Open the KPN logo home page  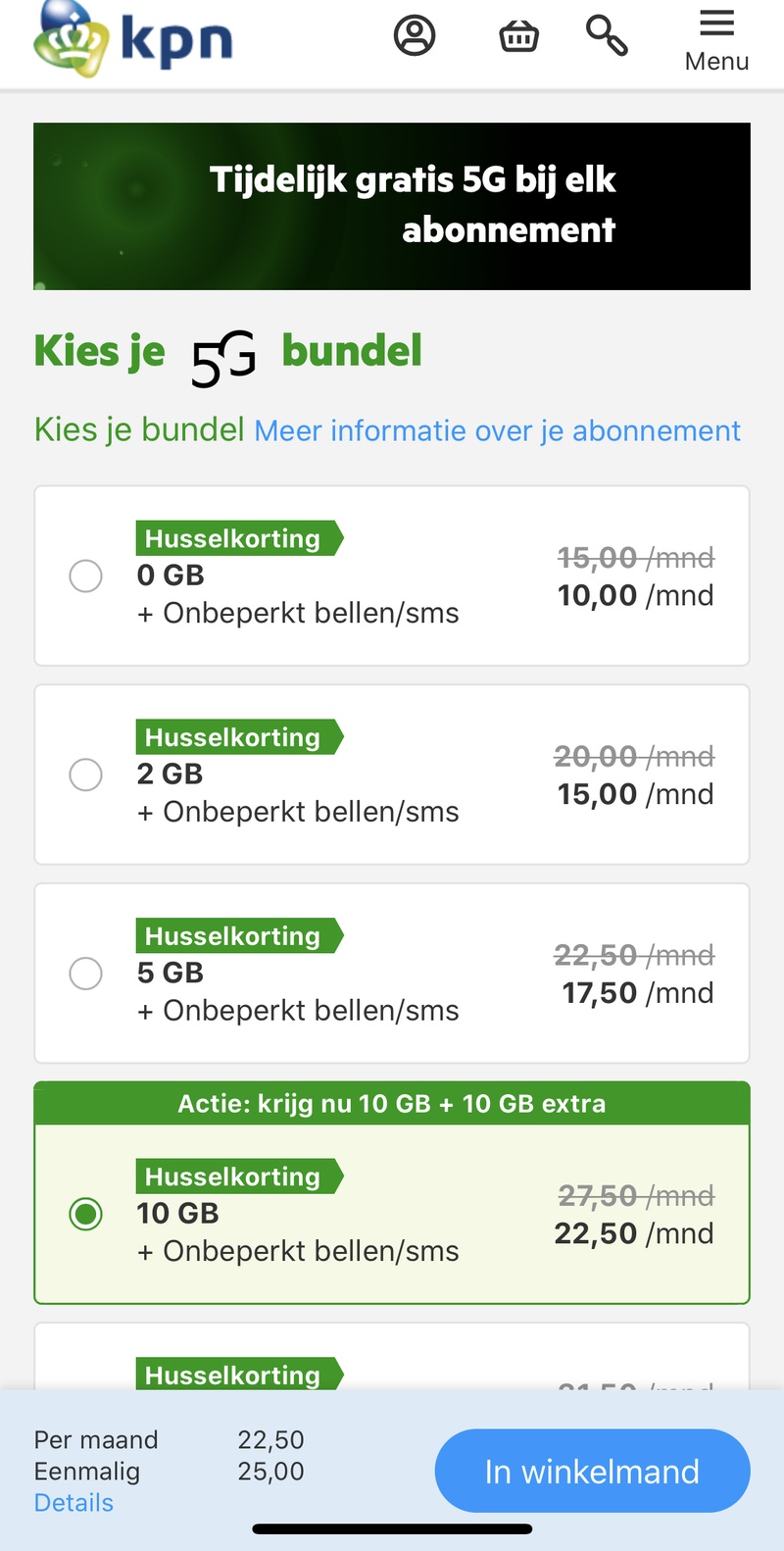pyautogui.click(x=132, y=39)
